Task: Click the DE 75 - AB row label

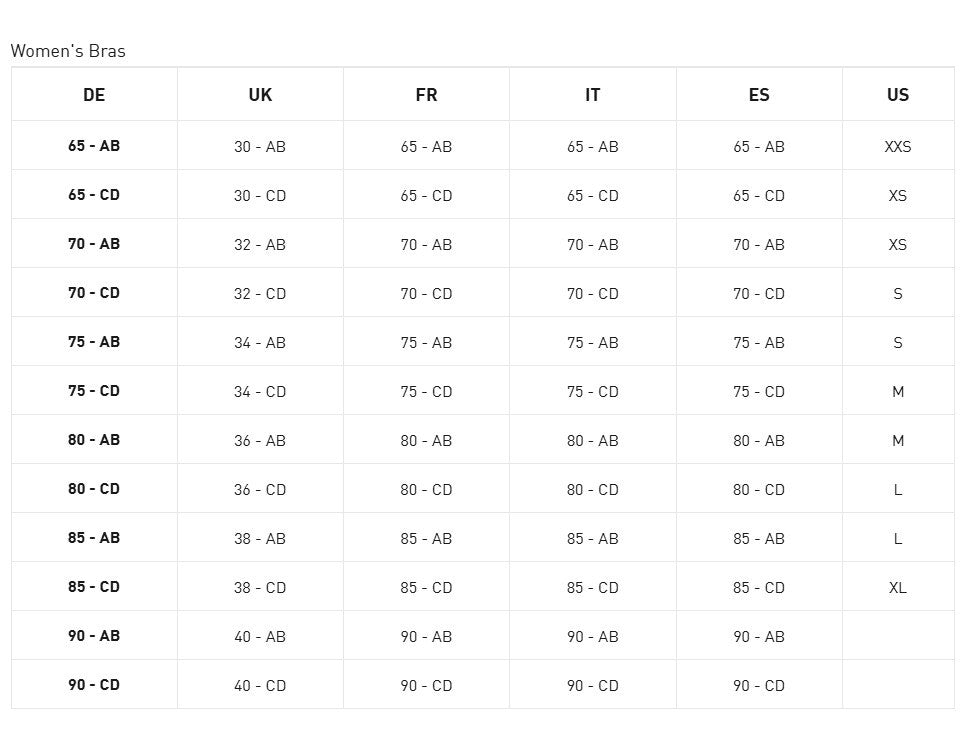Action: click(x=94, y=342)
